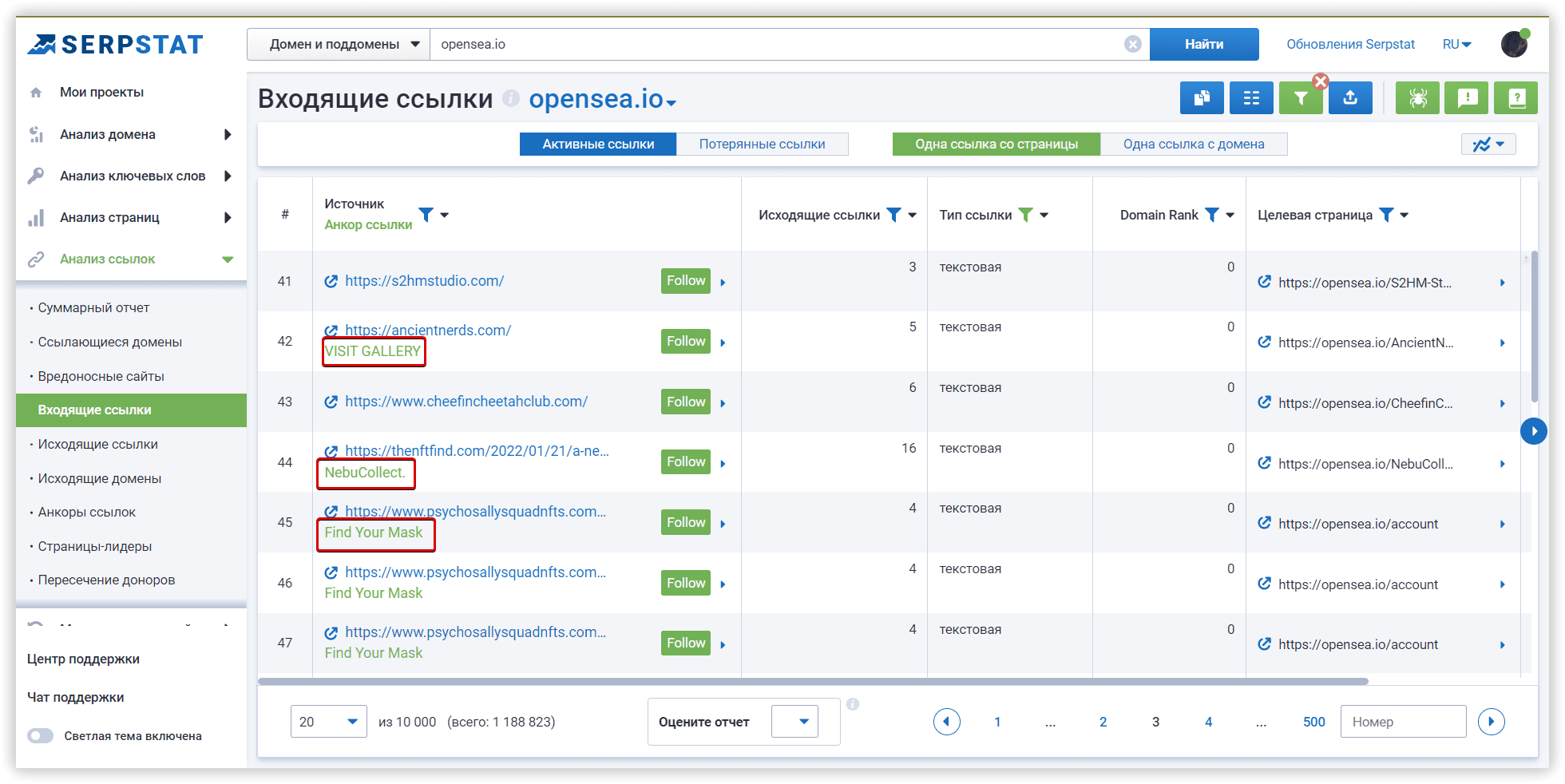Open Центр поддержки link

(x=83, y=659)
